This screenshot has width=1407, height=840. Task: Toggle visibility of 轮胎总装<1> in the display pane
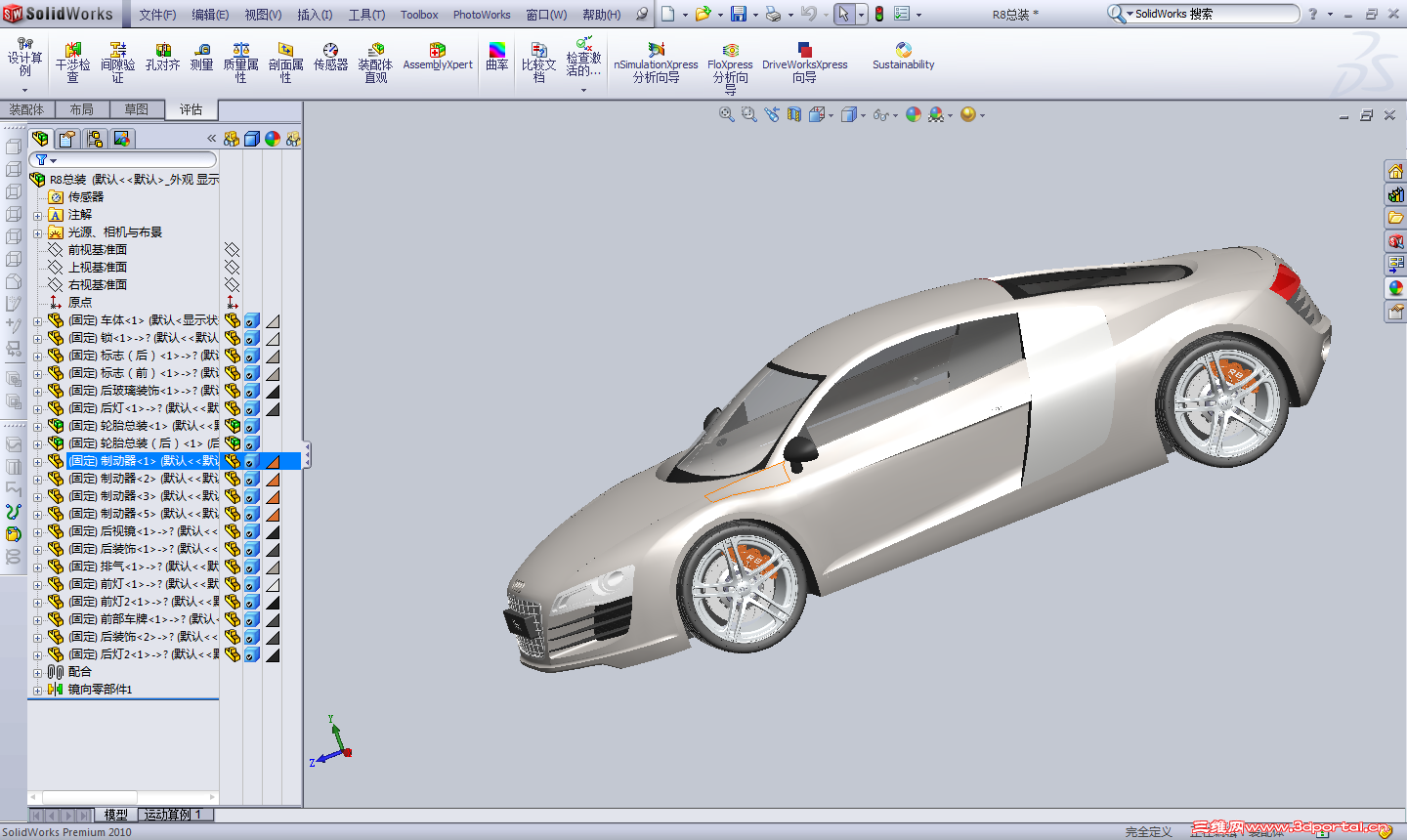[x=232, y=426]
